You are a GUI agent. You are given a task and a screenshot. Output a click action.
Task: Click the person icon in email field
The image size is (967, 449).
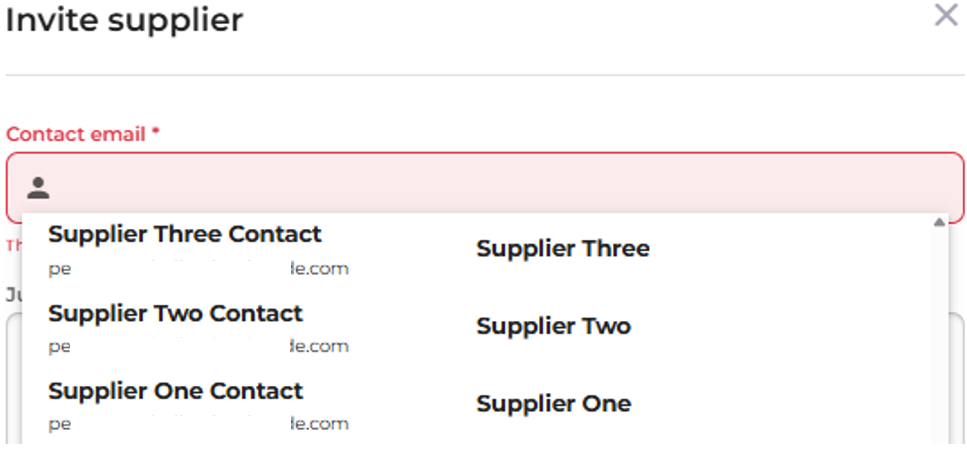tap(38, 187)
